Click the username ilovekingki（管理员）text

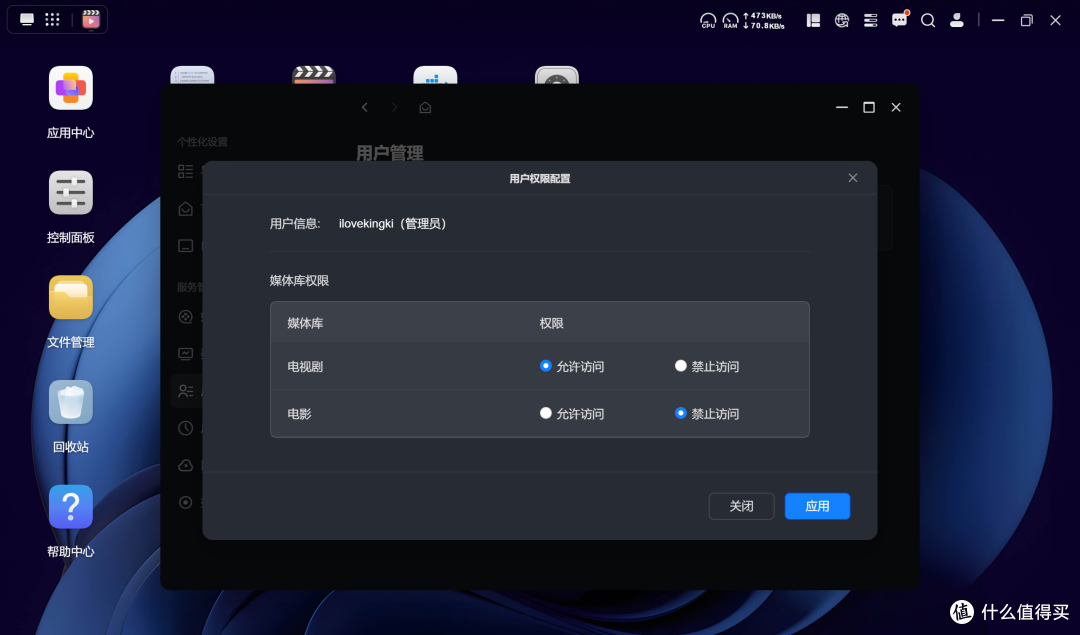(393, 224)
